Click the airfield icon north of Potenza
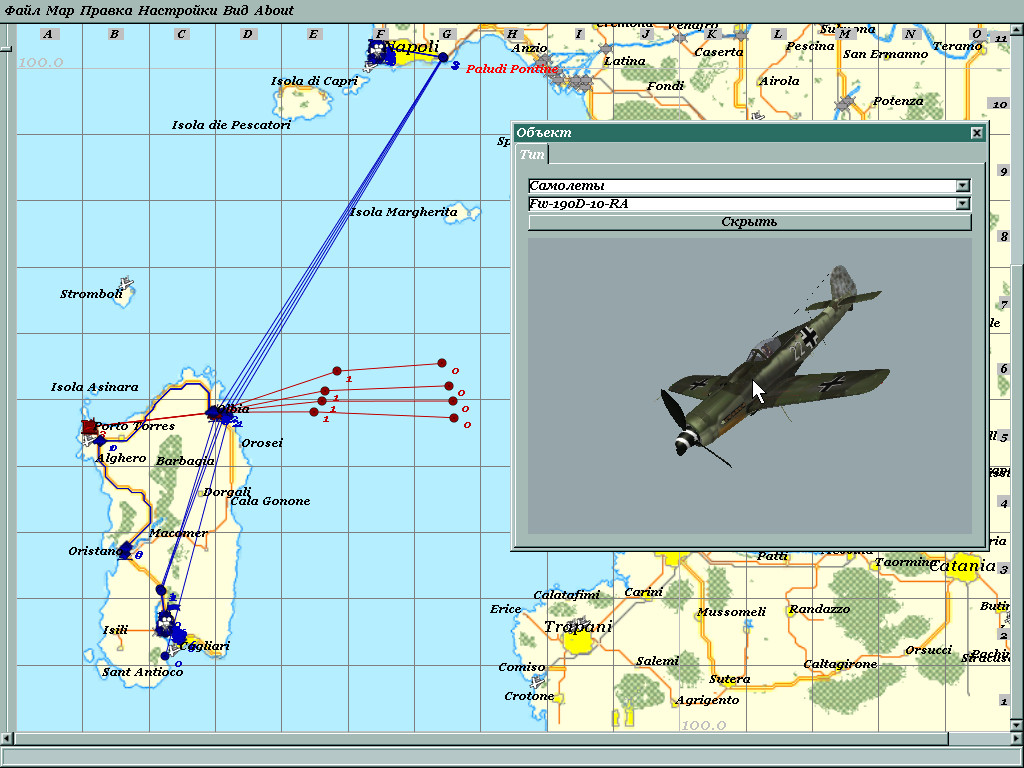The height and width of the screenshot is (768, 1024). pos(847,102)
